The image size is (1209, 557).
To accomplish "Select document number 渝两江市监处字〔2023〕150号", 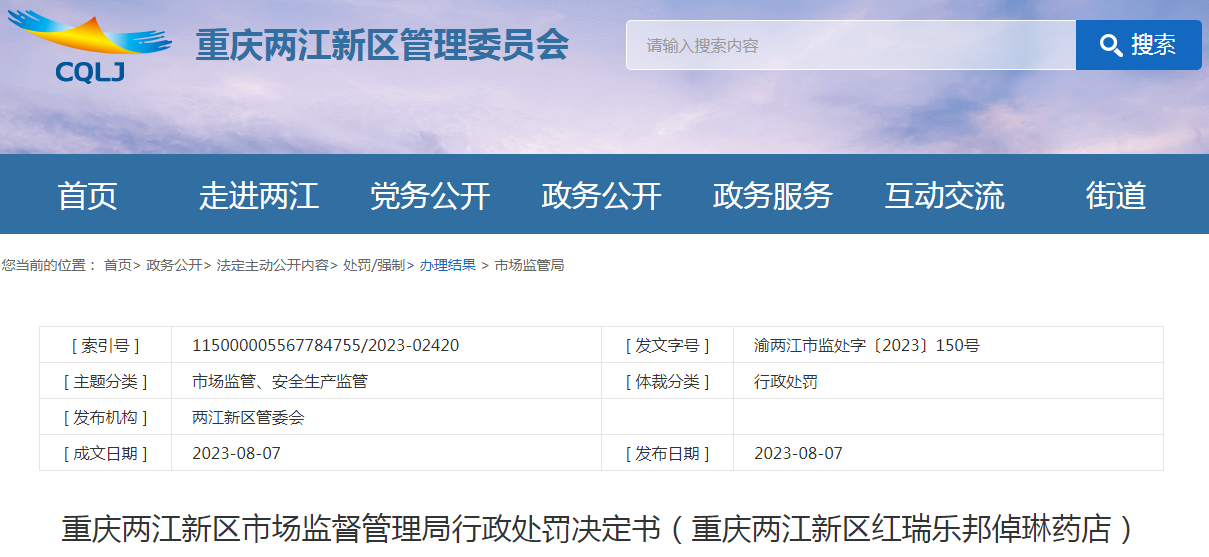I will point(867,345).
